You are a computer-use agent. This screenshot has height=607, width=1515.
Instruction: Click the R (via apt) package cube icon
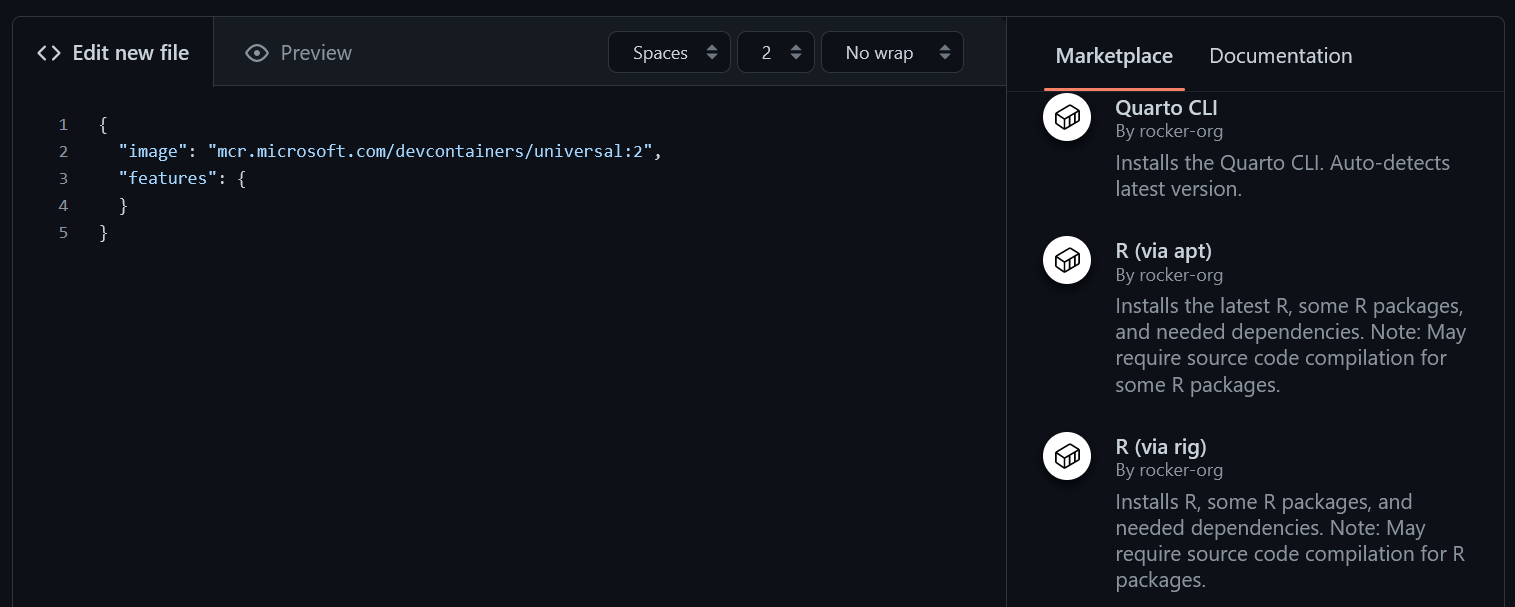1066,260
